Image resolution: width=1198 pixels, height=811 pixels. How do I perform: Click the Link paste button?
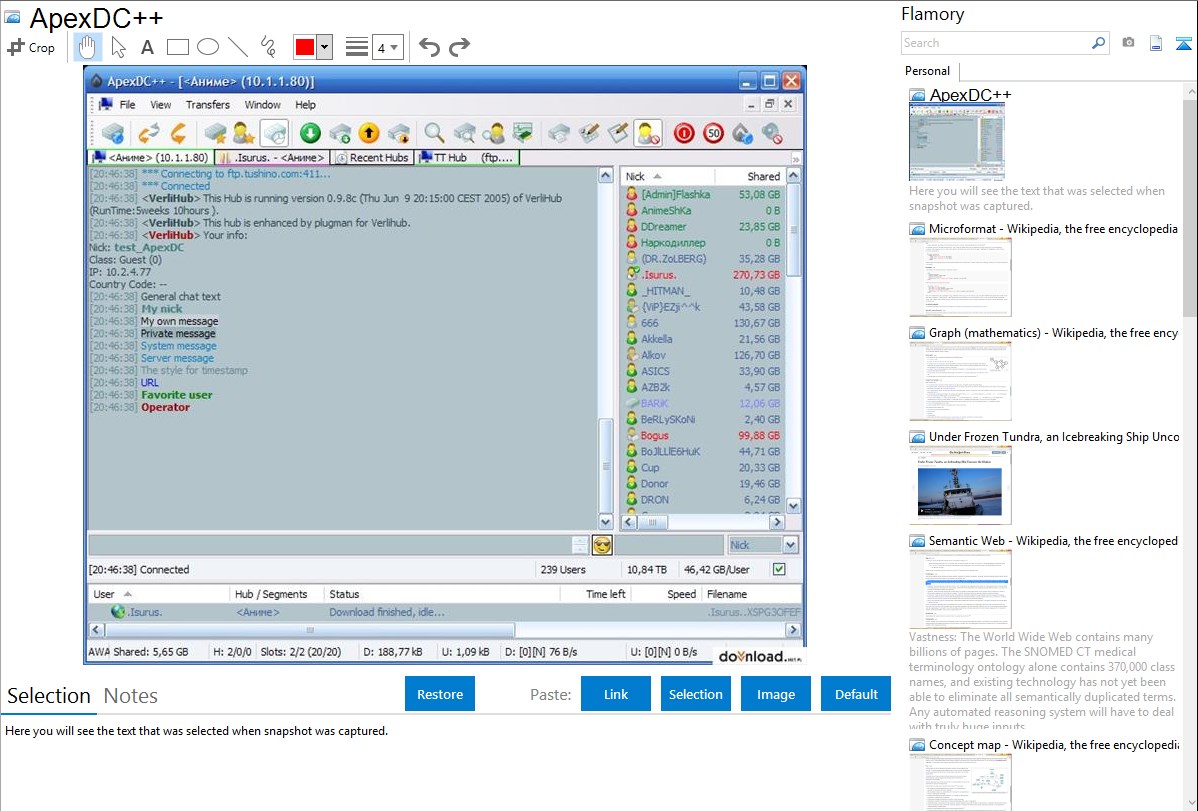pyautogui.click(x=616, y=694)
